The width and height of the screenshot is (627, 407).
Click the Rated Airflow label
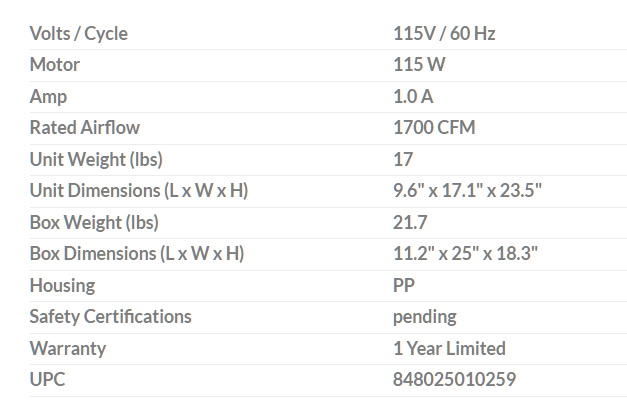[x=85, y=128]
